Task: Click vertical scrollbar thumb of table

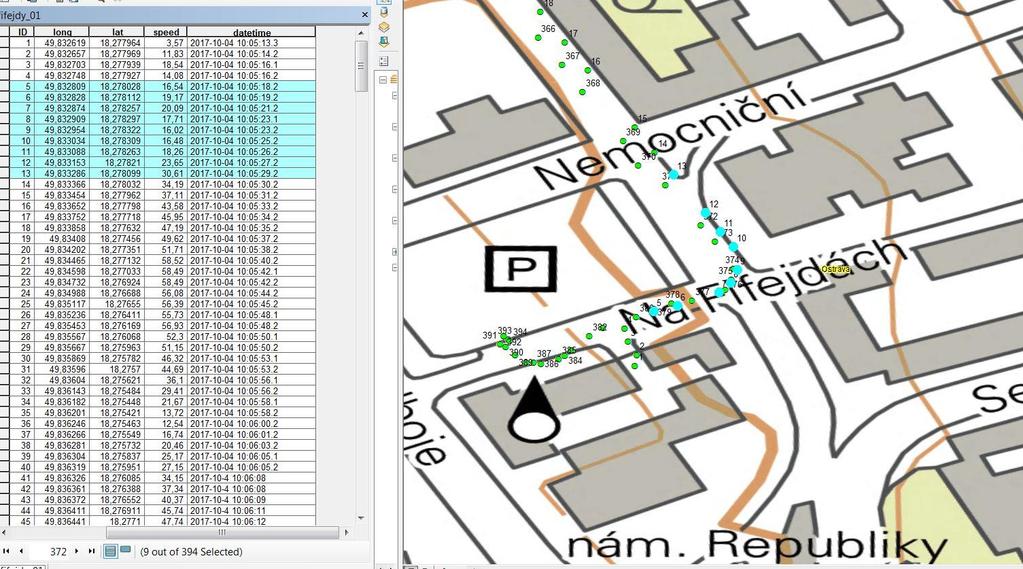Action: [361, 65]
